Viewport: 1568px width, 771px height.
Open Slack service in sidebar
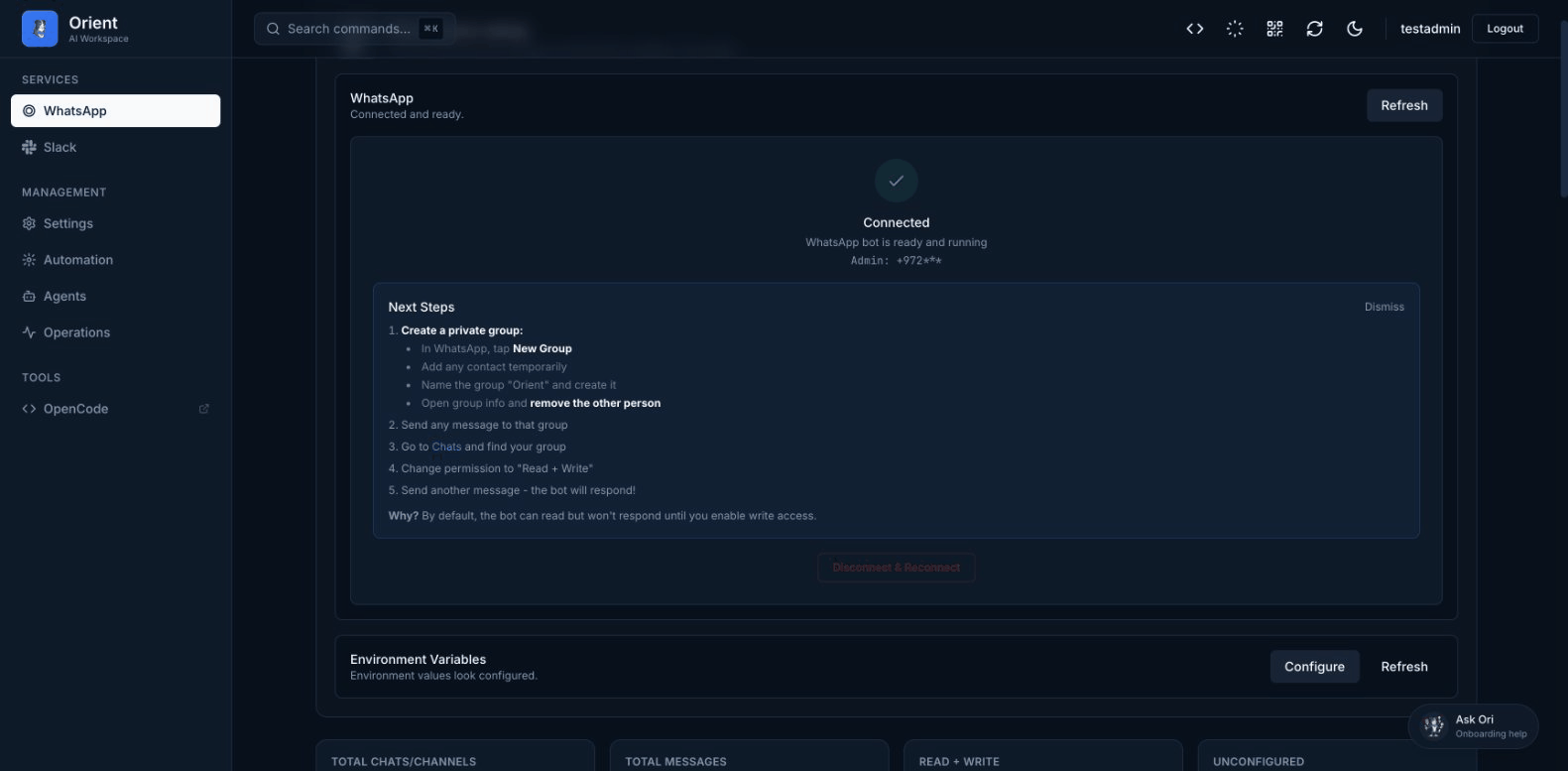(x=60, y=147)
